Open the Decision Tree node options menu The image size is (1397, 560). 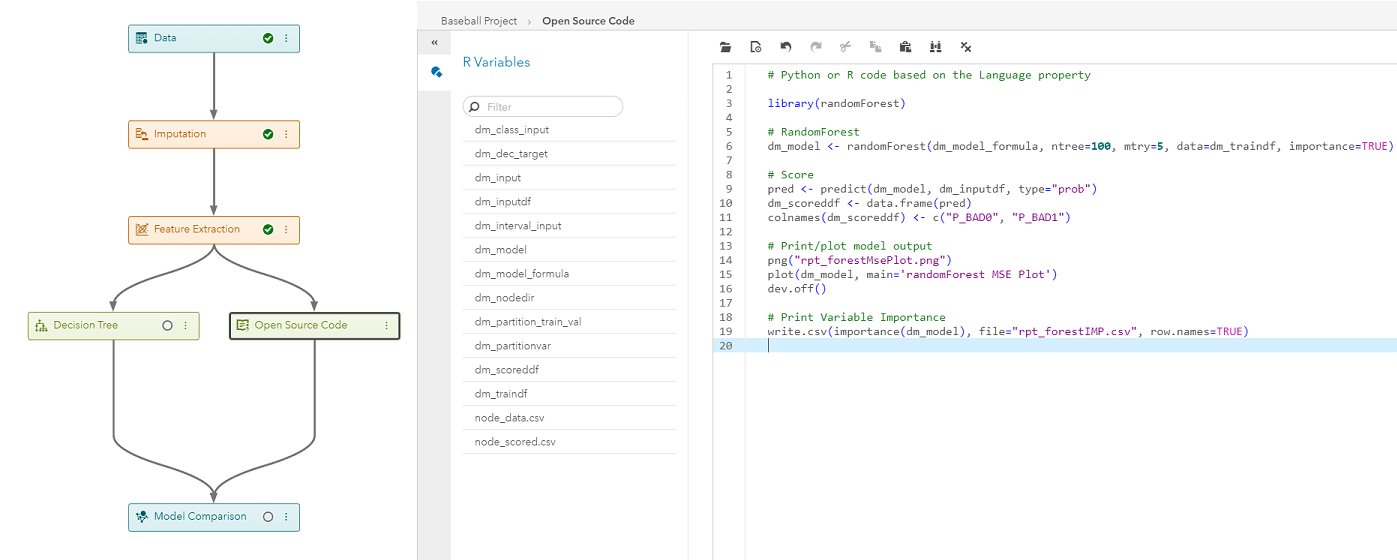tap(185, 326)
